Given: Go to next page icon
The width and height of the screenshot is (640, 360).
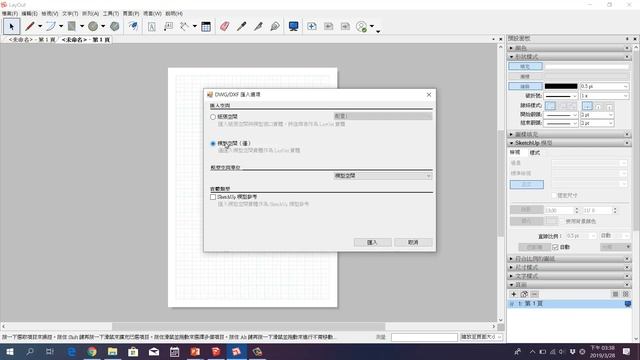Looking at the screenshot, I should [x=345, y=27].
